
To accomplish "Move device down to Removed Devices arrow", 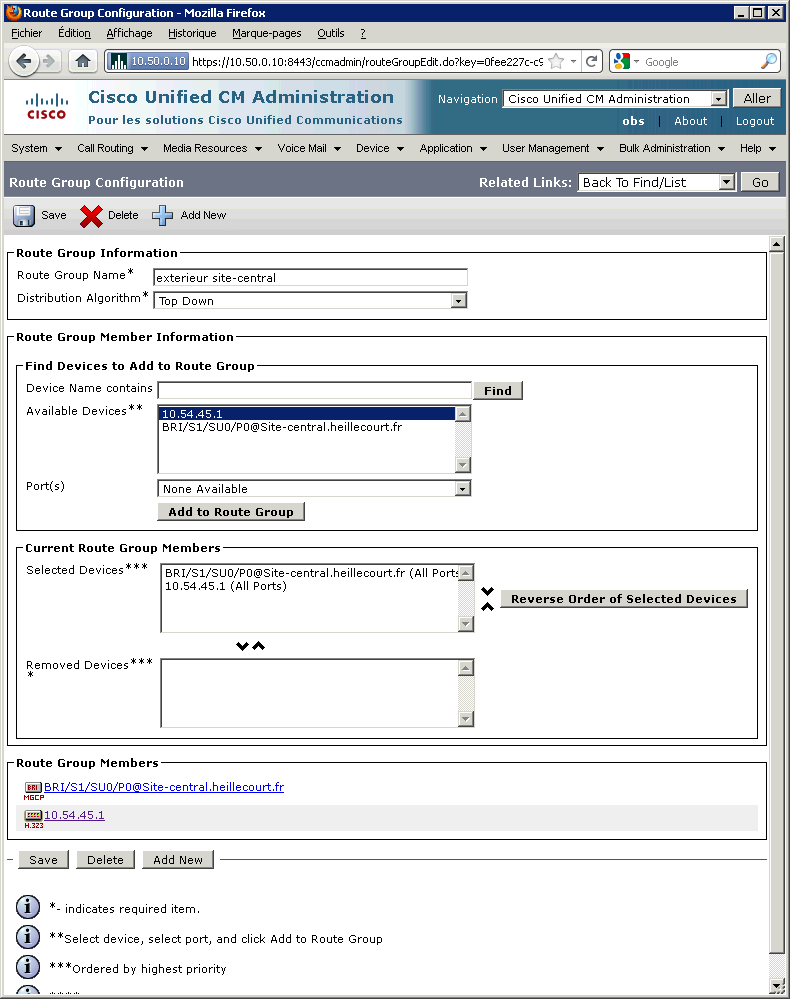I will (242, 646).
